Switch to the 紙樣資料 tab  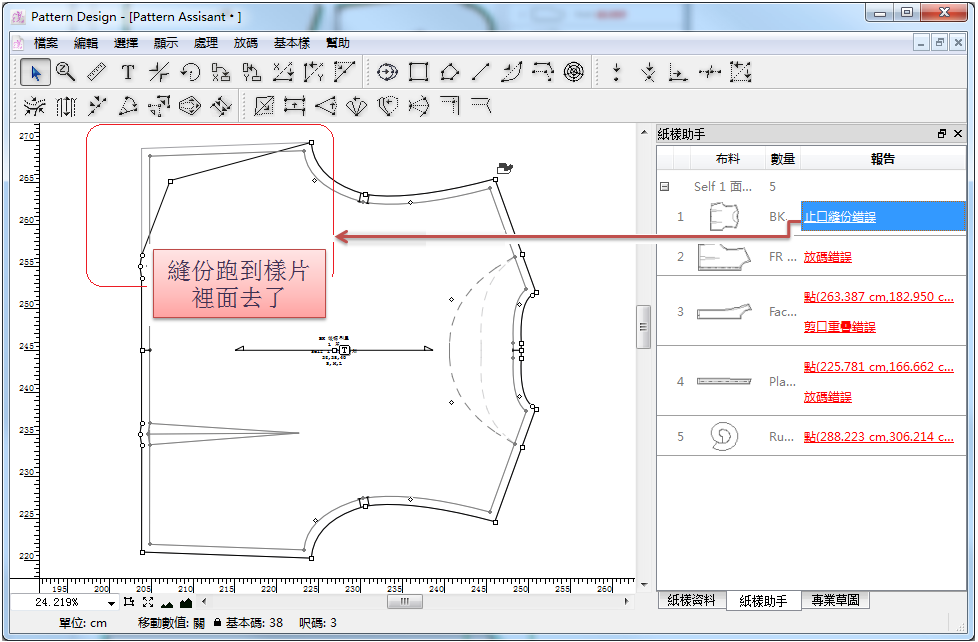point(692,601)
